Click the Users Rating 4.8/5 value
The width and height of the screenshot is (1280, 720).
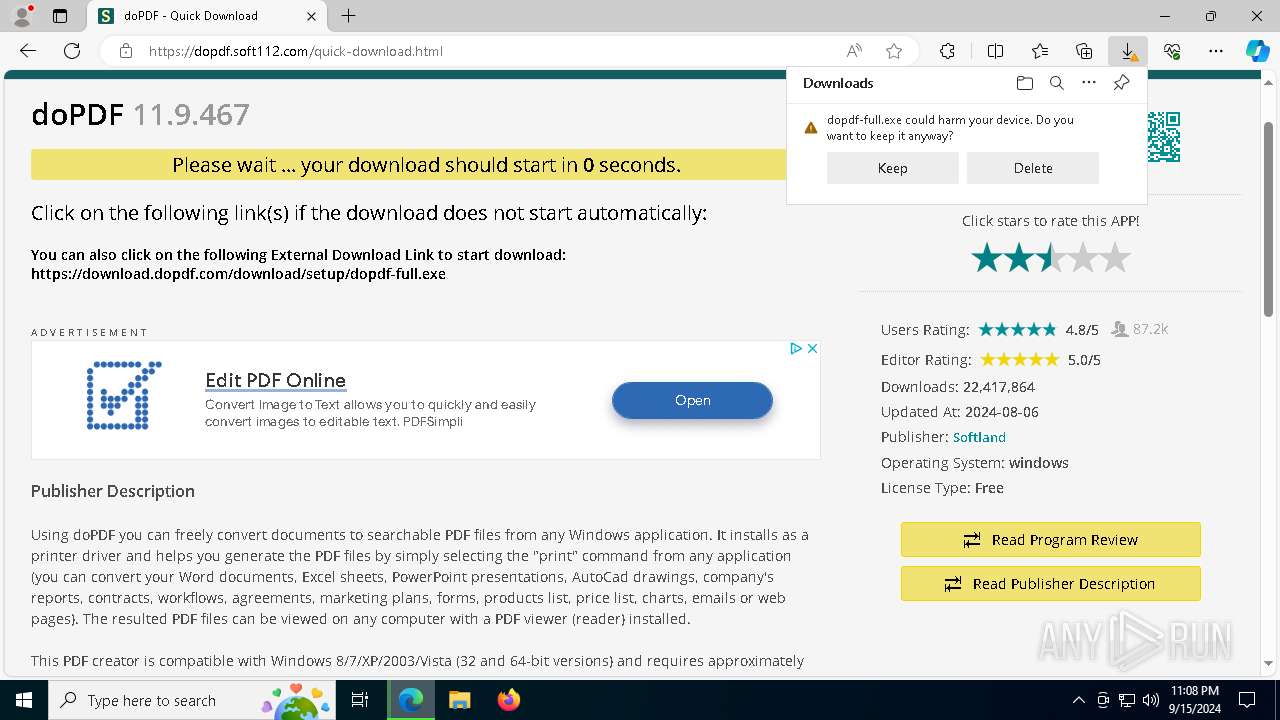(x=1082, y=329)
